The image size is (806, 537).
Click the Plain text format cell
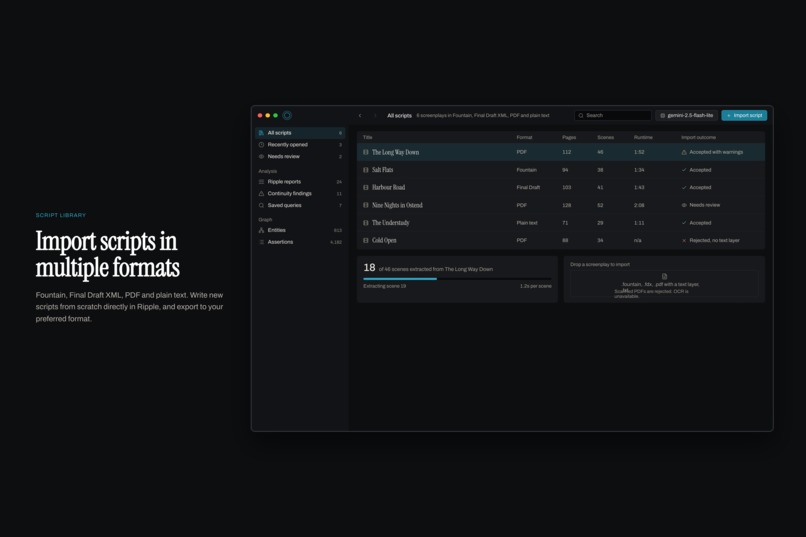527,223
